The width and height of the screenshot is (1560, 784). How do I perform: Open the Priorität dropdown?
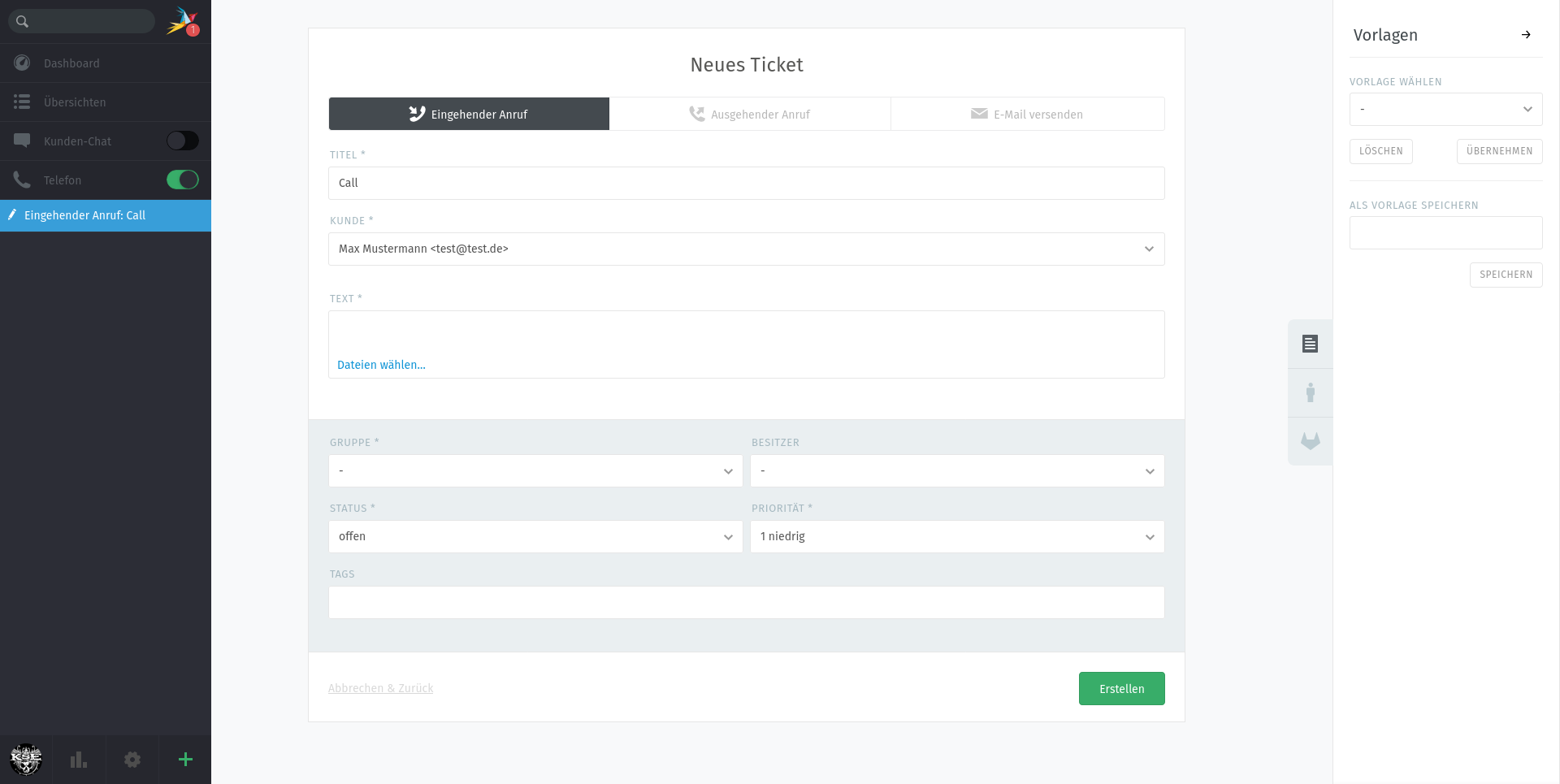point(957,537)
